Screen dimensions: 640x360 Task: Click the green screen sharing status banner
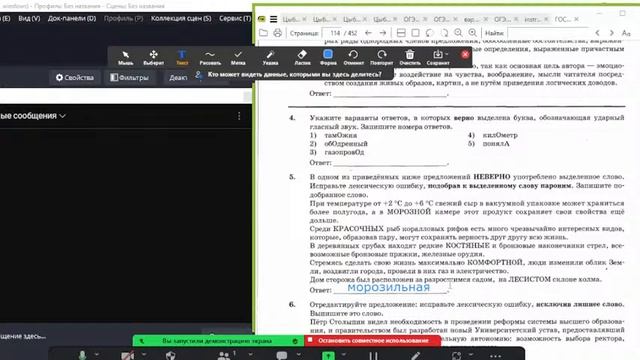(x=218, y=341)
